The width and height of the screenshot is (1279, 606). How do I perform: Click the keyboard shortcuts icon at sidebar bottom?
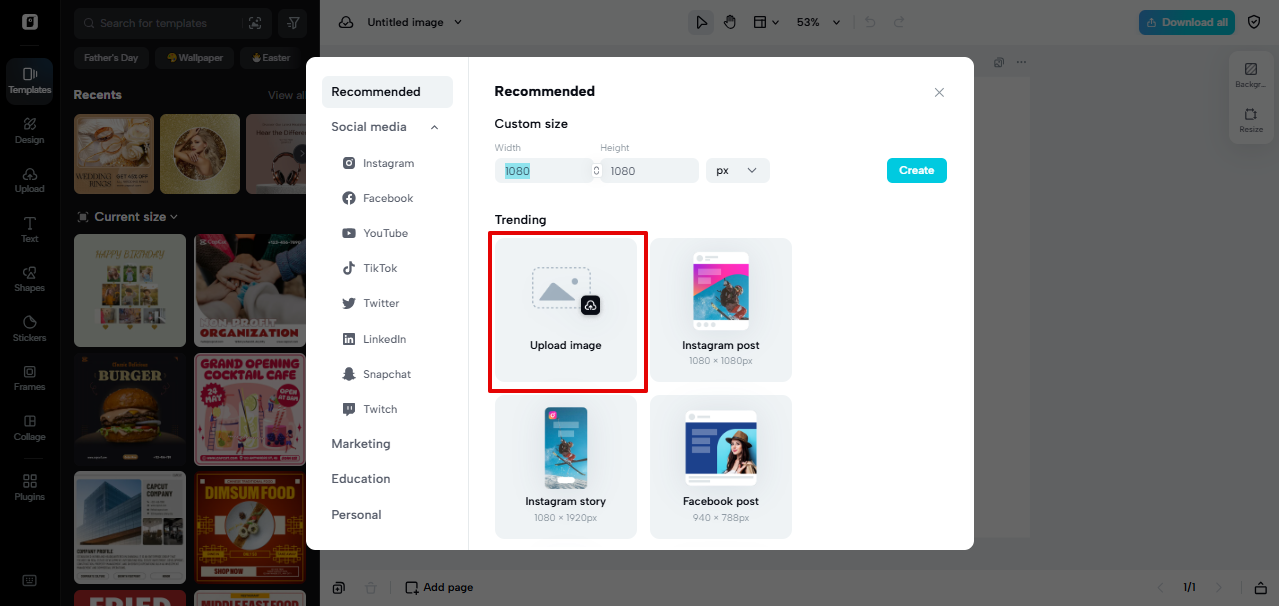tap(30, 581)
